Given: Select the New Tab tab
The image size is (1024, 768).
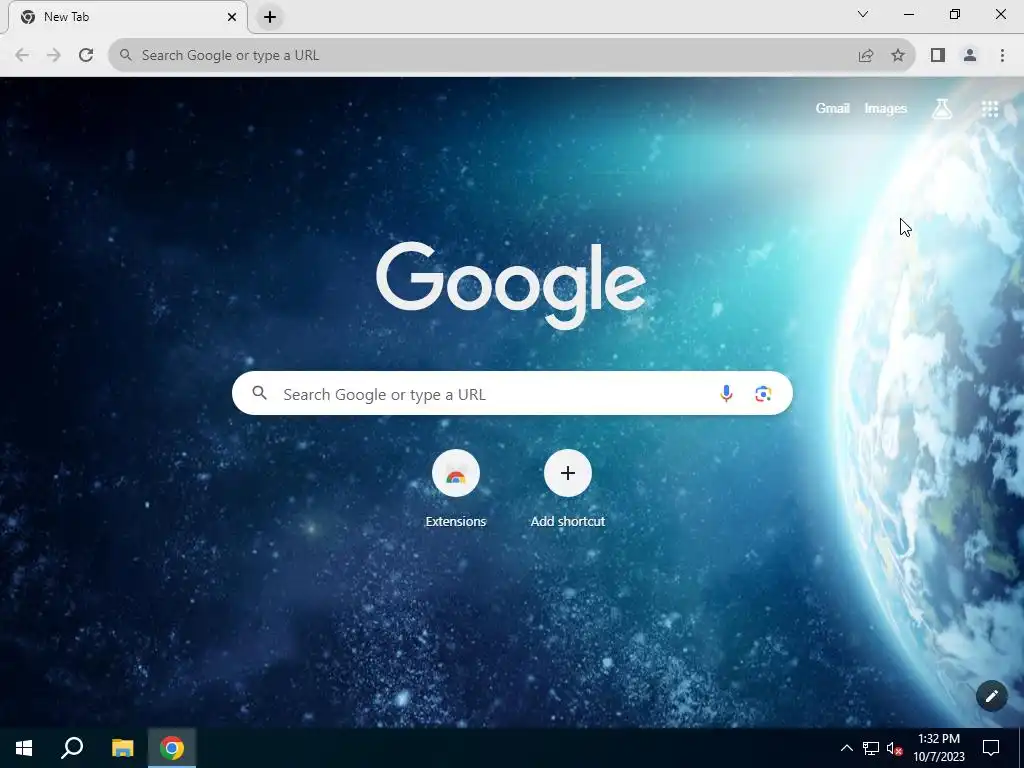Looking at the screenshot, I should [128, 17].
